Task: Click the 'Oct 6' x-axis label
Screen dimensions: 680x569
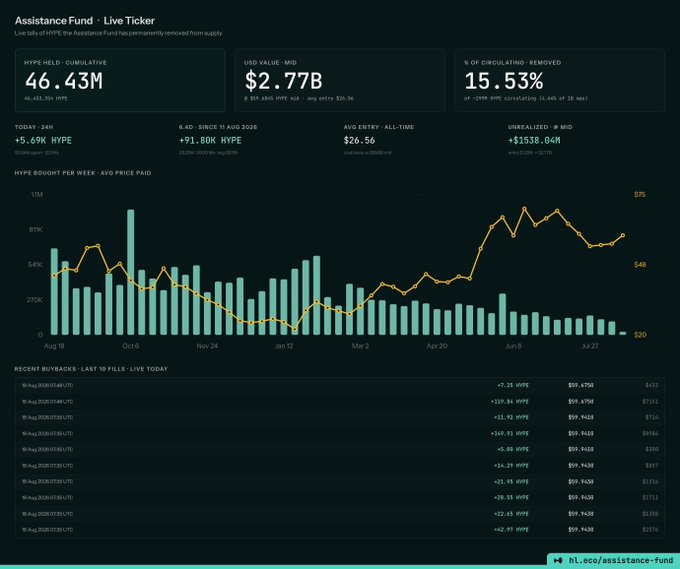Action: (x=131, y=346)
